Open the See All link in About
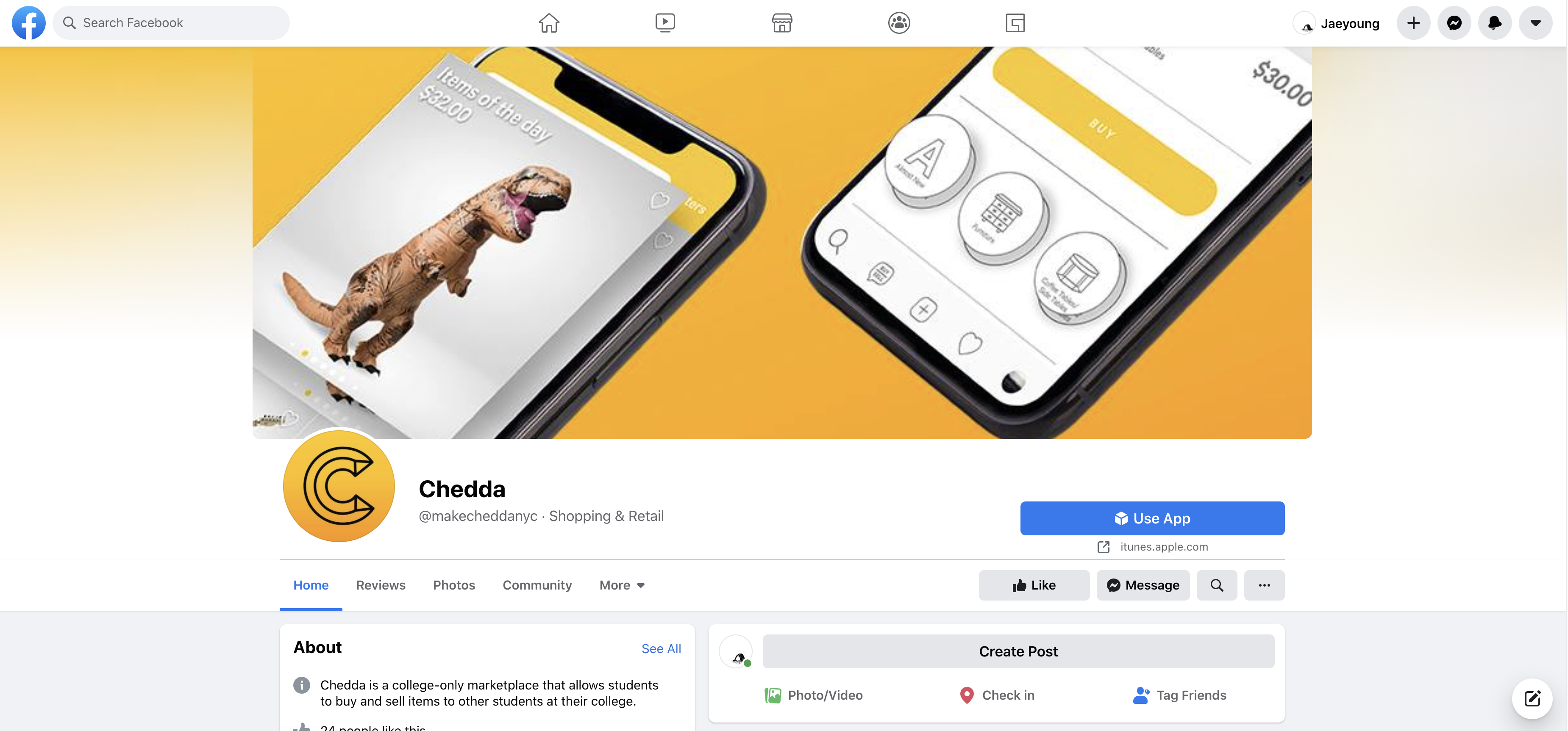1568x731 pixels. [x=661, y=648]
